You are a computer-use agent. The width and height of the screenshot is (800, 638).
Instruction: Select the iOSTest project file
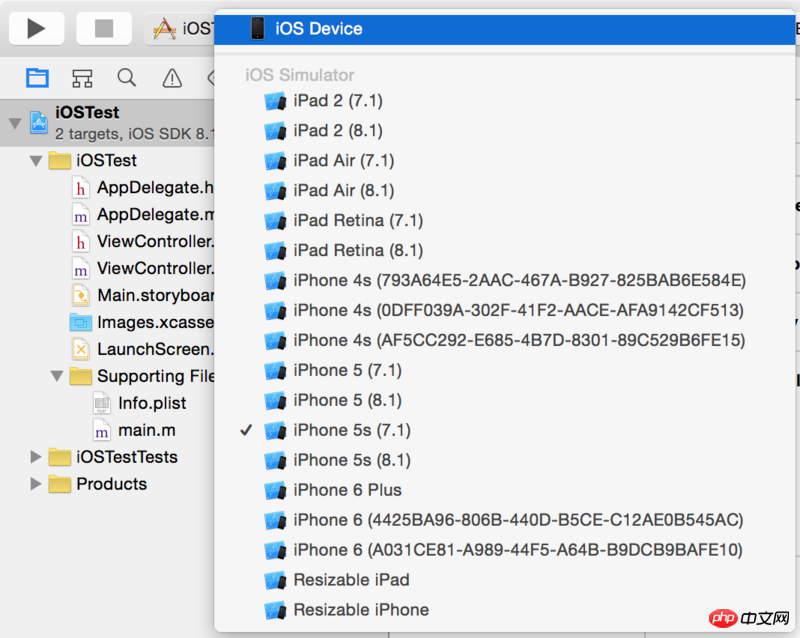coord(107,123)
